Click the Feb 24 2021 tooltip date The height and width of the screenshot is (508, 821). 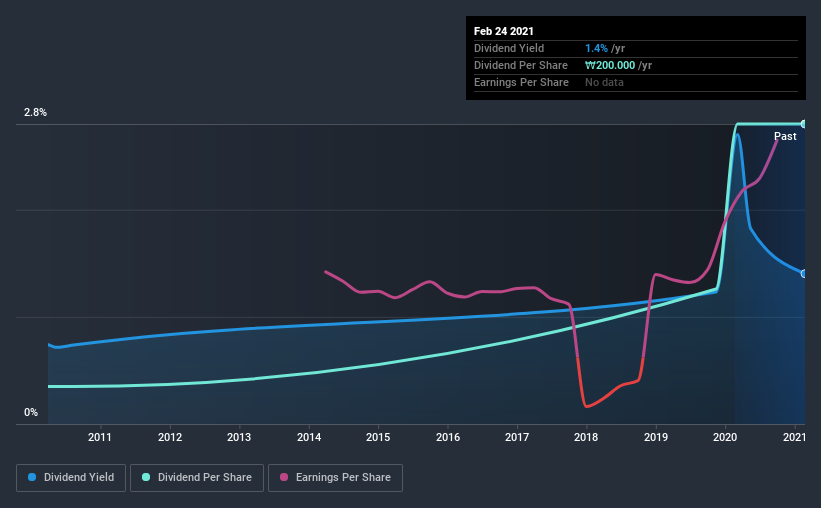pos(504,31)
